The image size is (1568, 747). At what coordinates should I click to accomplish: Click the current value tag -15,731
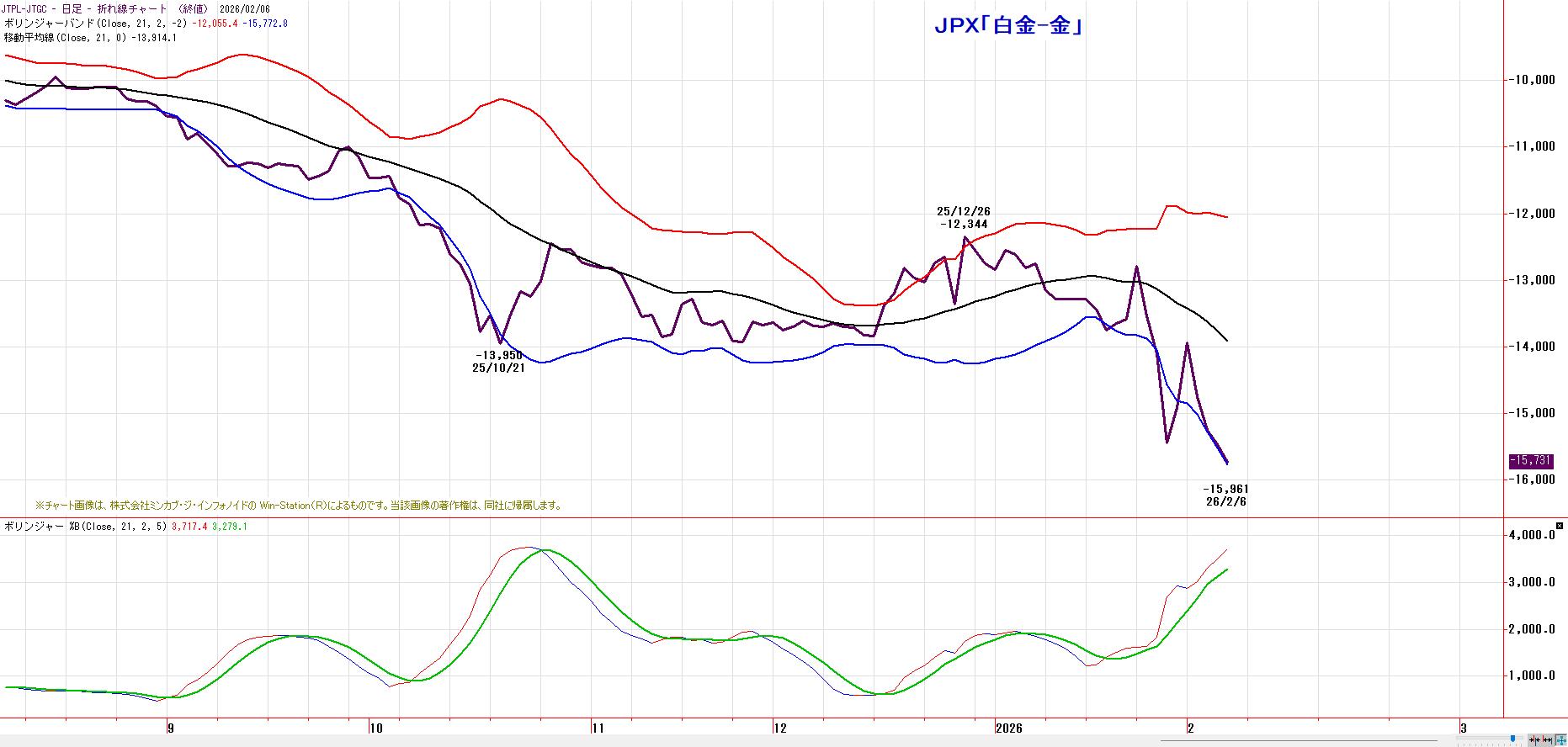click(1530, 461)
